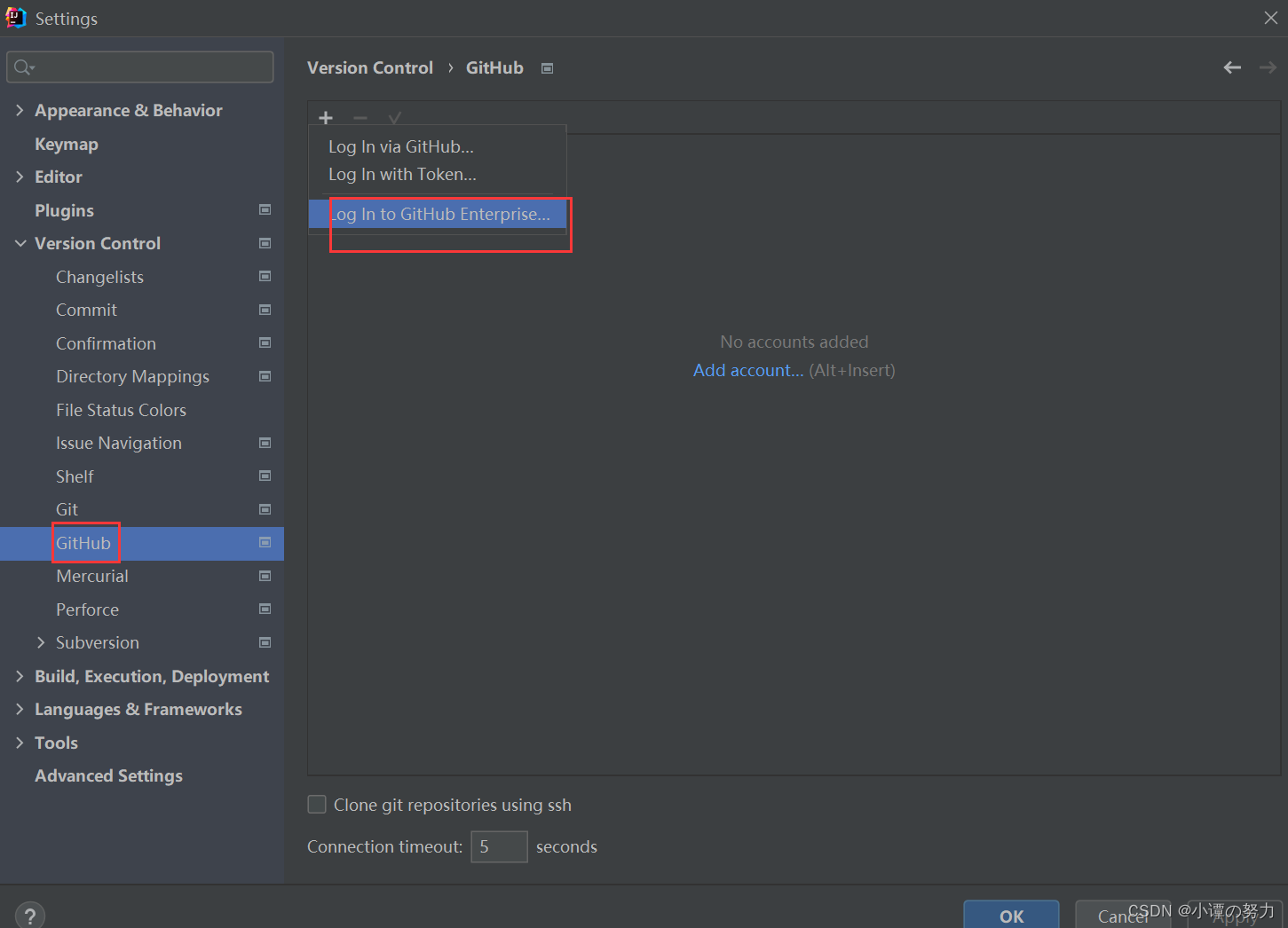Viewport: 1288px width, 928px height.
Task: Close the Settings dialog
Action: [1271, 18]
